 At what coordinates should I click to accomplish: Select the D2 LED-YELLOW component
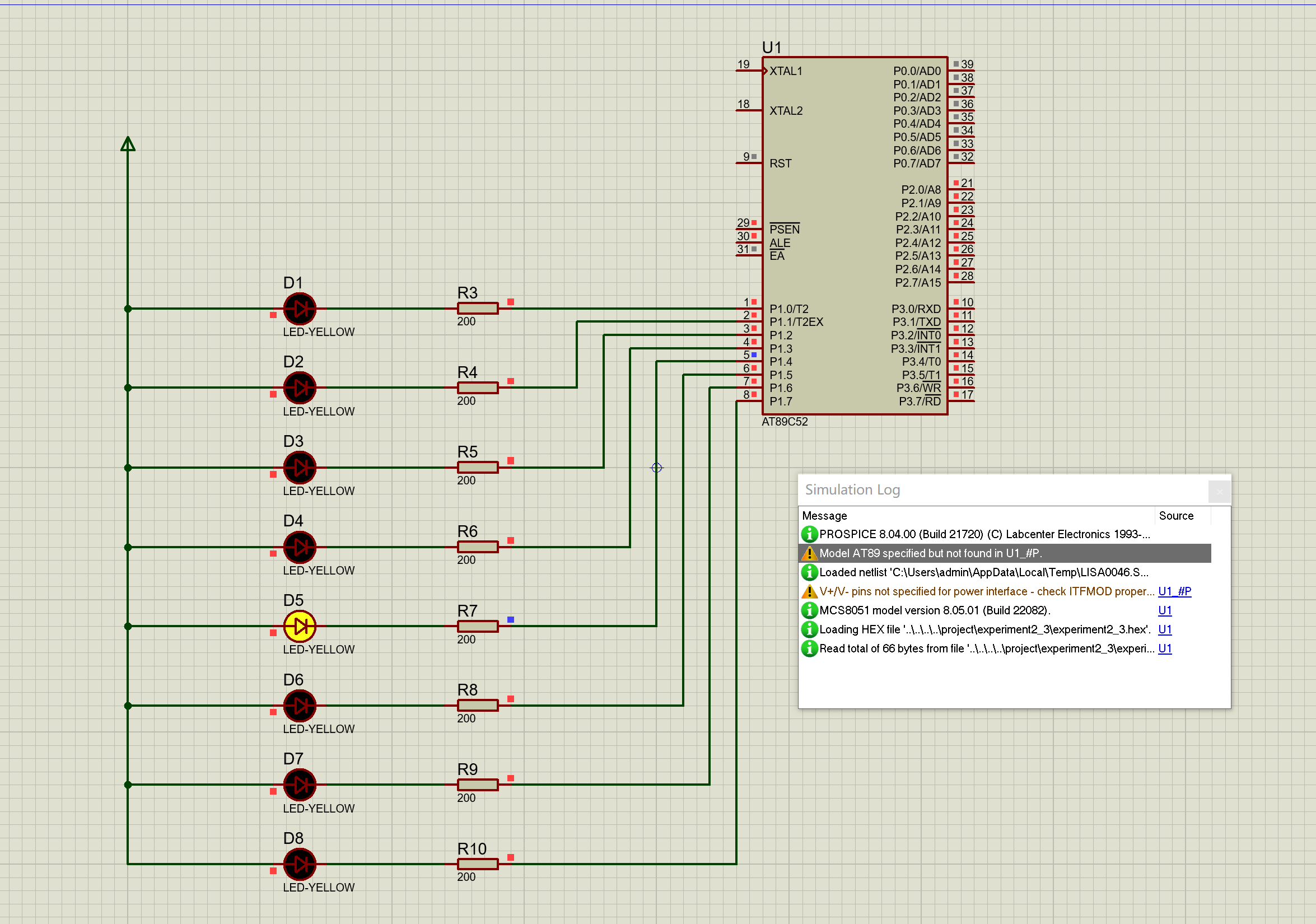coord(300,388)
